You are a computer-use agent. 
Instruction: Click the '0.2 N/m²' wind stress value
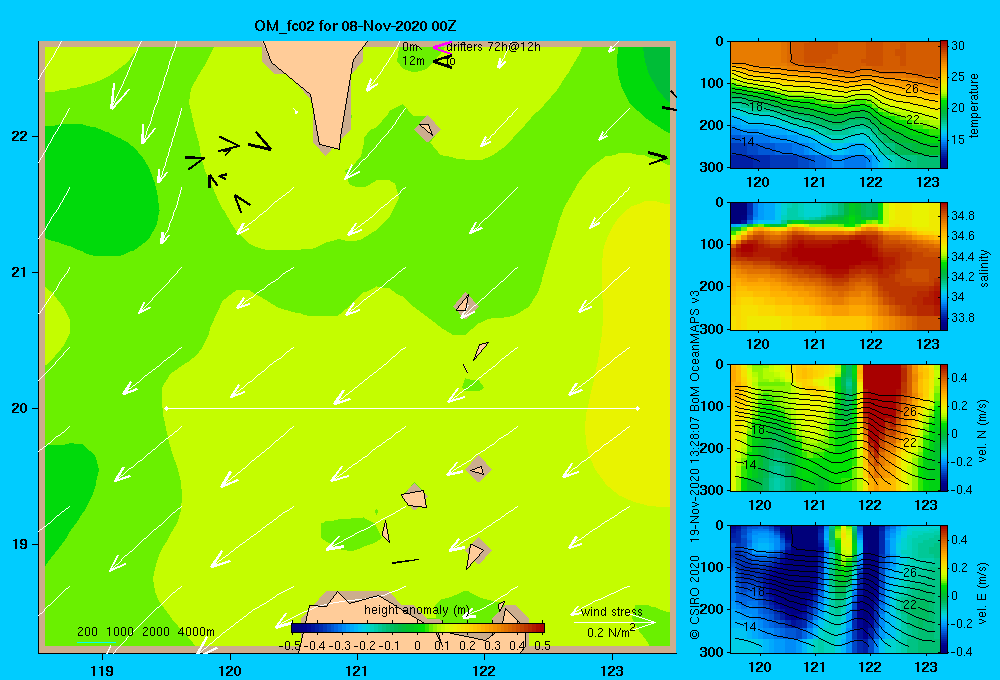click(x=611, y=632)
